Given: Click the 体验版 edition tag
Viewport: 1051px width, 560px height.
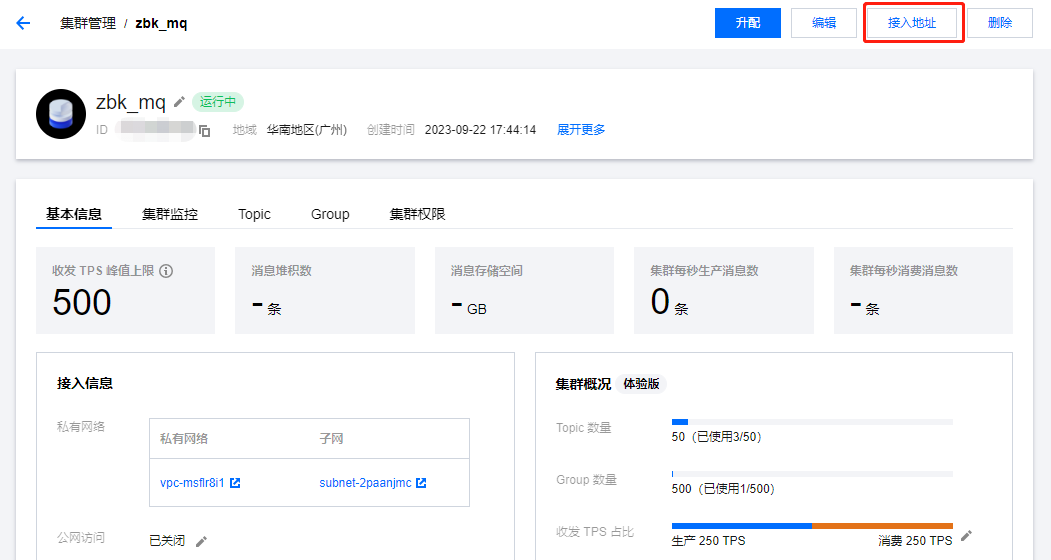Looking at the screenshot, I should [641, 384].
